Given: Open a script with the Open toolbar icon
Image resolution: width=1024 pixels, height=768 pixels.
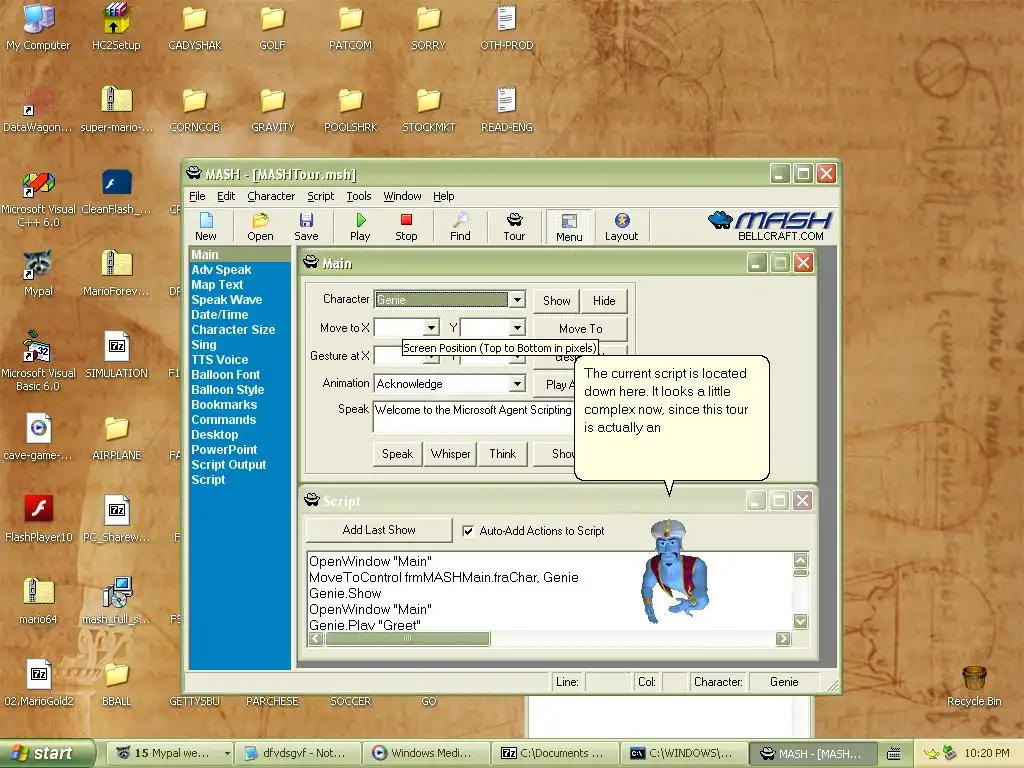Looking at the screenshot, I should (x=260, y=227).
